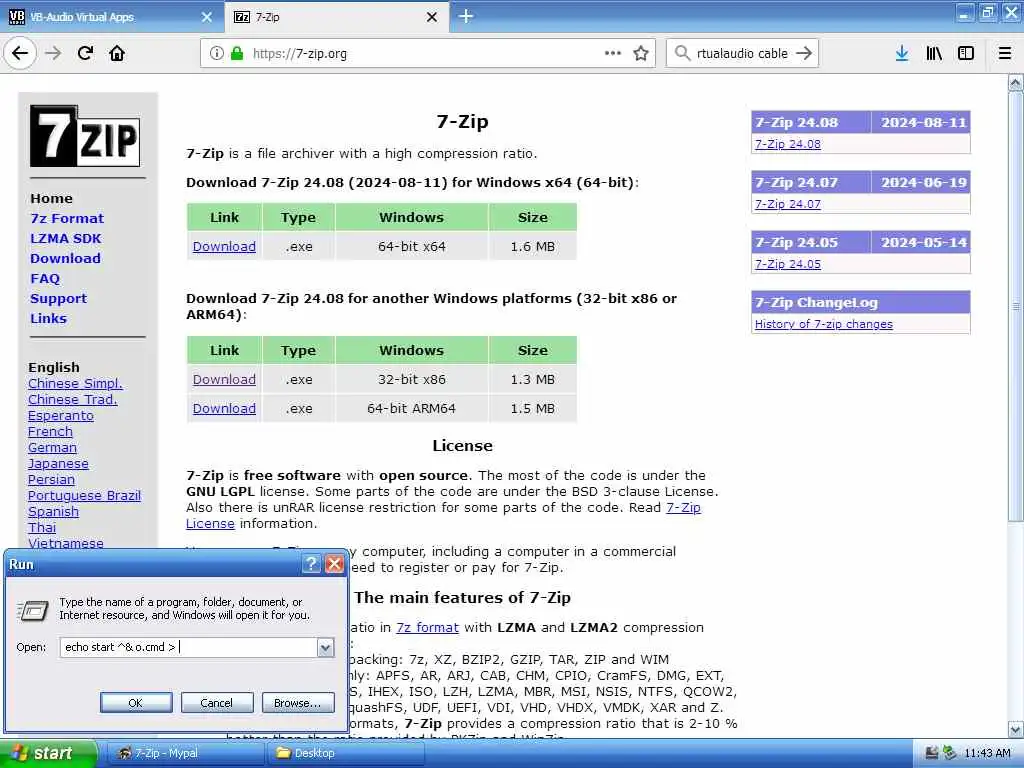Click the Run program icon in dialog
Image resolution: width=1024 pixels, height=768 pixels.
pyautogui.click(x=33, y=610)
